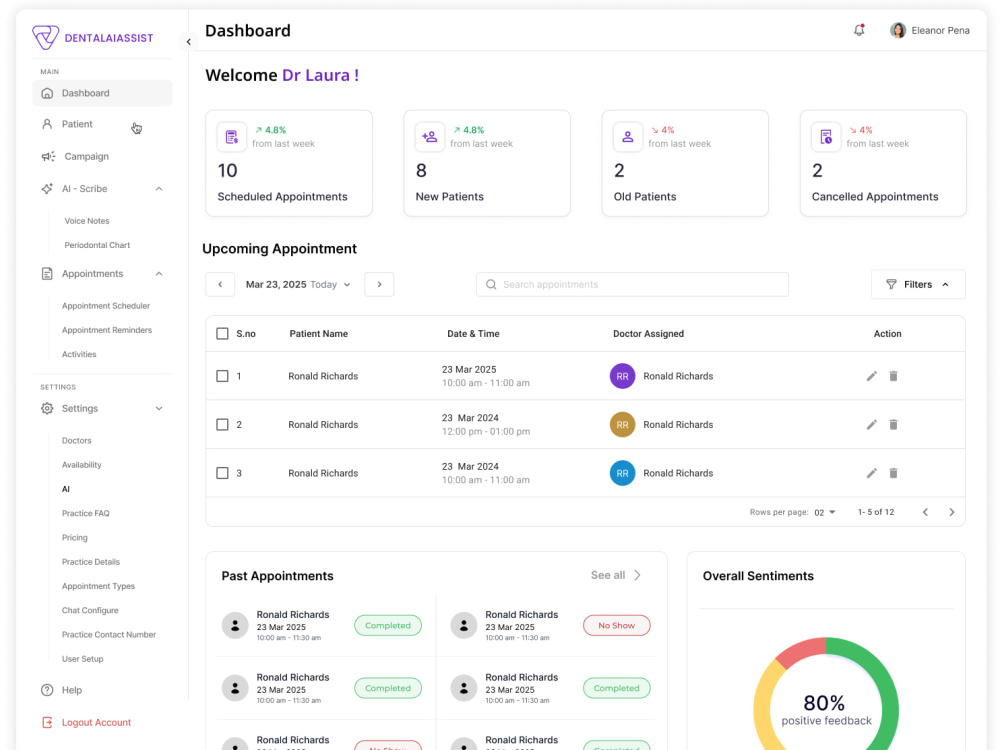1000x750 pixels.
Task: Click the search magnifier icon
Action: (x=491, y=284)
